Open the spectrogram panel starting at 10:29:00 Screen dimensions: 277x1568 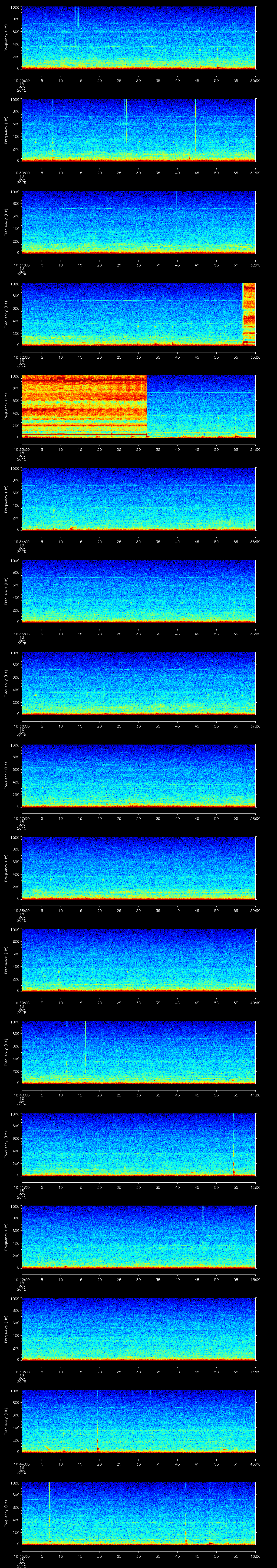(138, 38)
